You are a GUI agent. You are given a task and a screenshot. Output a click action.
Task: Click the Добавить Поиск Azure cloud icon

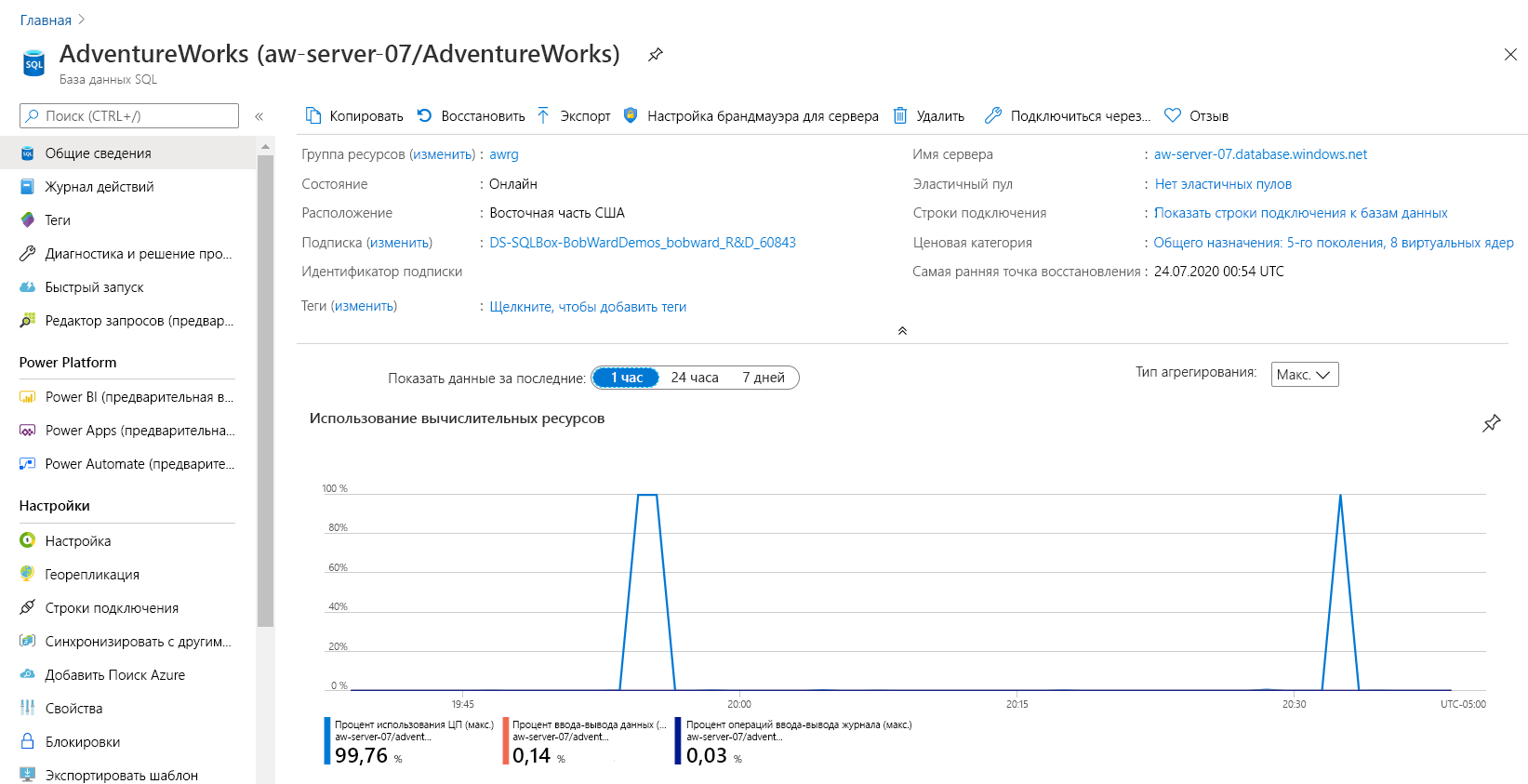point(27,674)
